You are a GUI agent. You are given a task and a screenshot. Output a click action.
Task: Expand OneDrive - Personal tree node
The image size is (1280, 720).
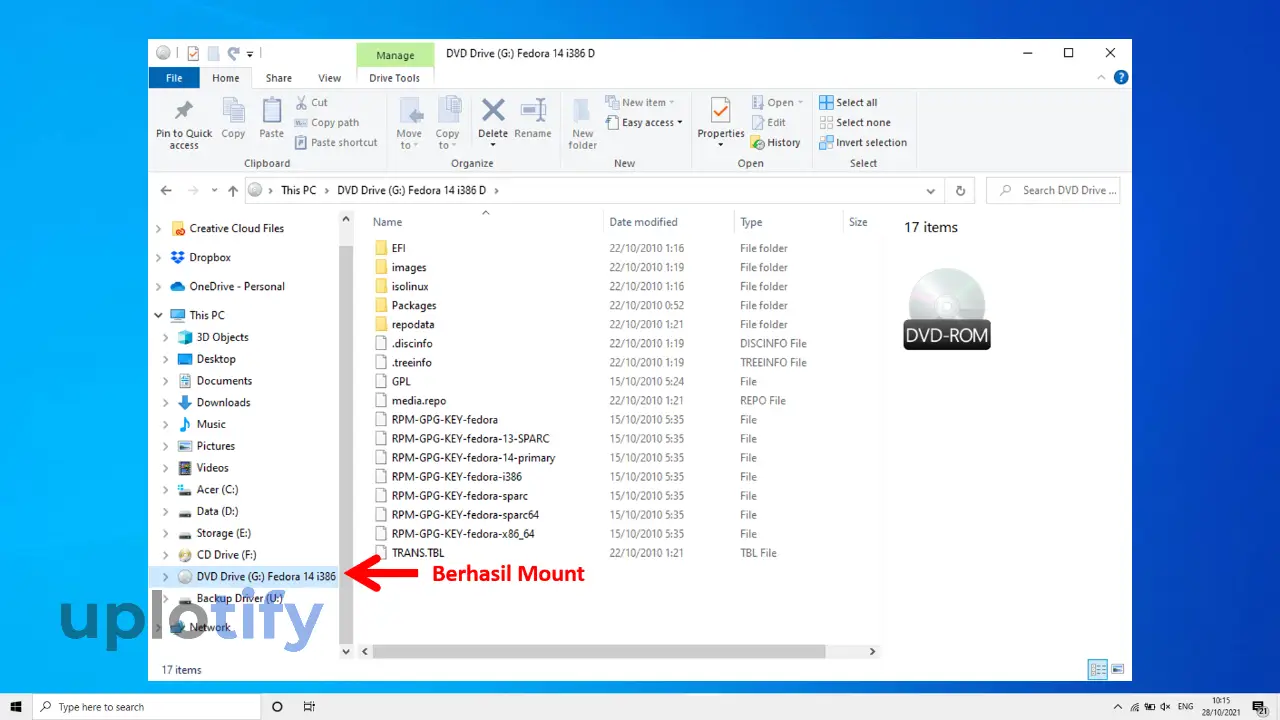click(159, 286)
